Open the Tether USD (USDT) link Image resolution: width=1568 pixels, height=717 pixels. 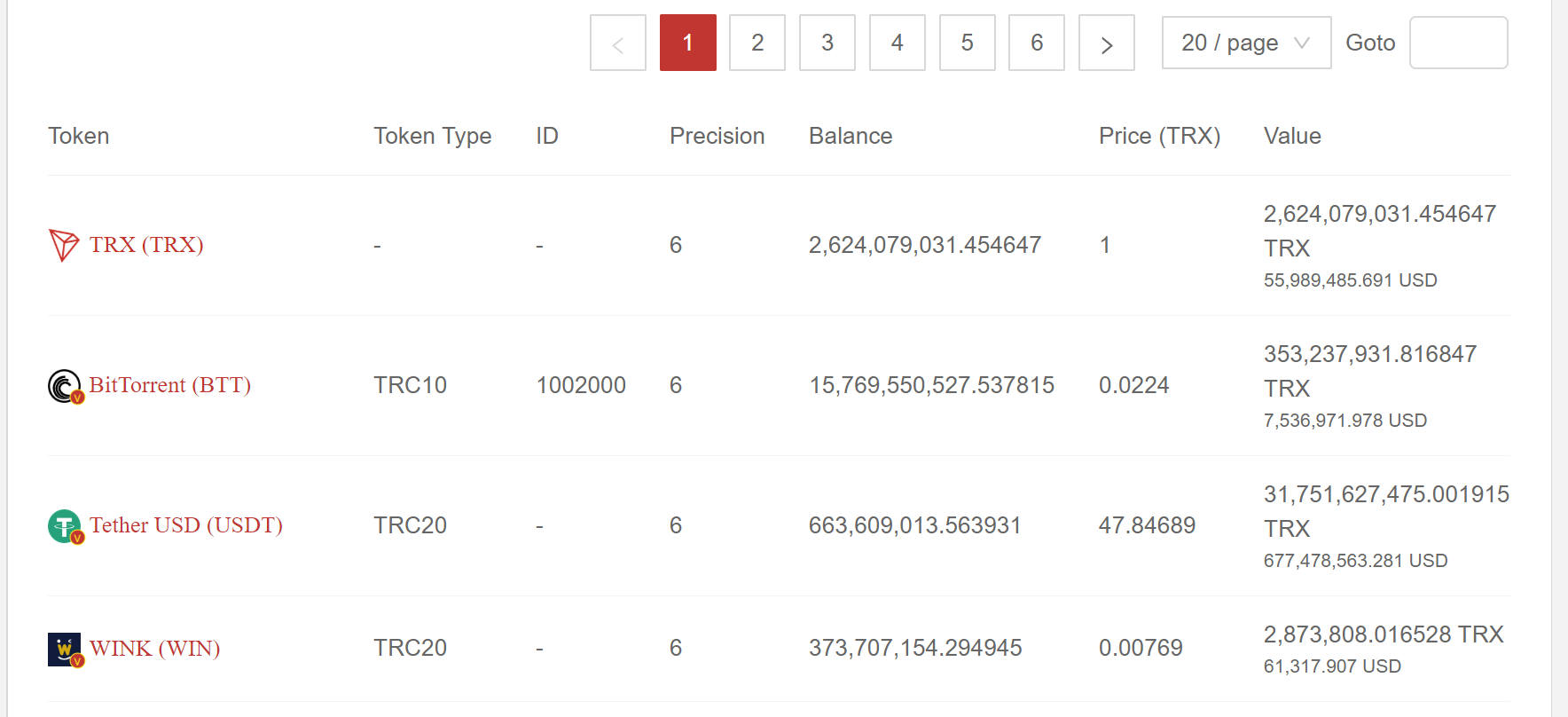point(185,525)
